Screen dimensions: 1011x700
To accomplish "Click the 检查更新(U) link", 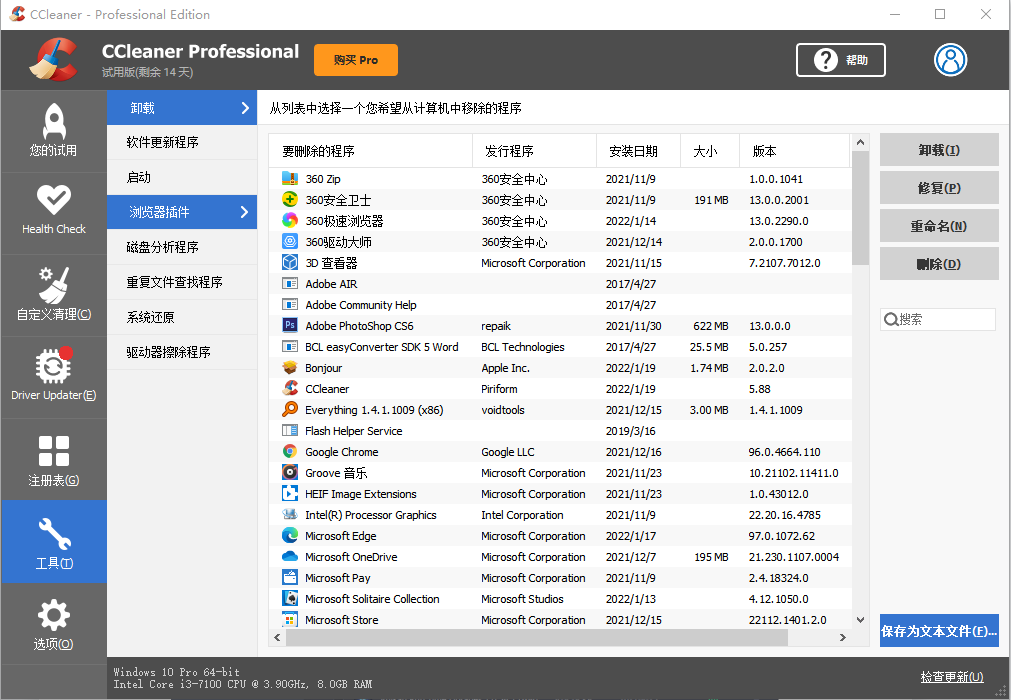I will click(952, 677).
